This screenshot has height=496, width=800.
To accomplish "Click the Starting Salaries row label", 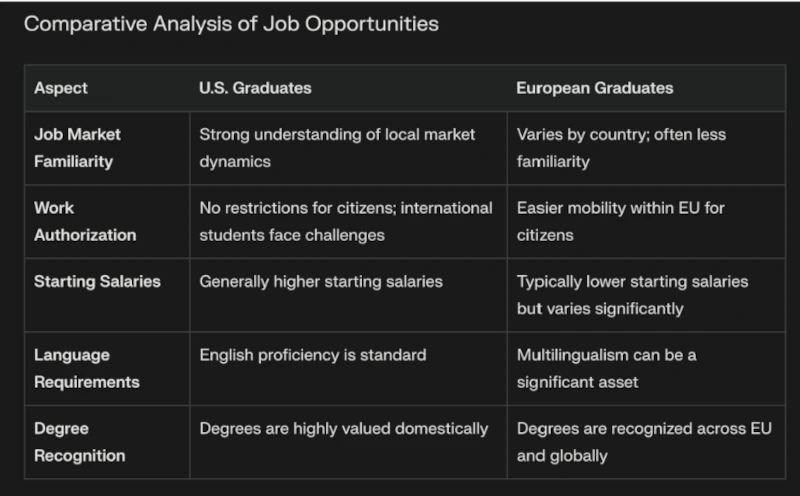I will (x=97, y=282).
